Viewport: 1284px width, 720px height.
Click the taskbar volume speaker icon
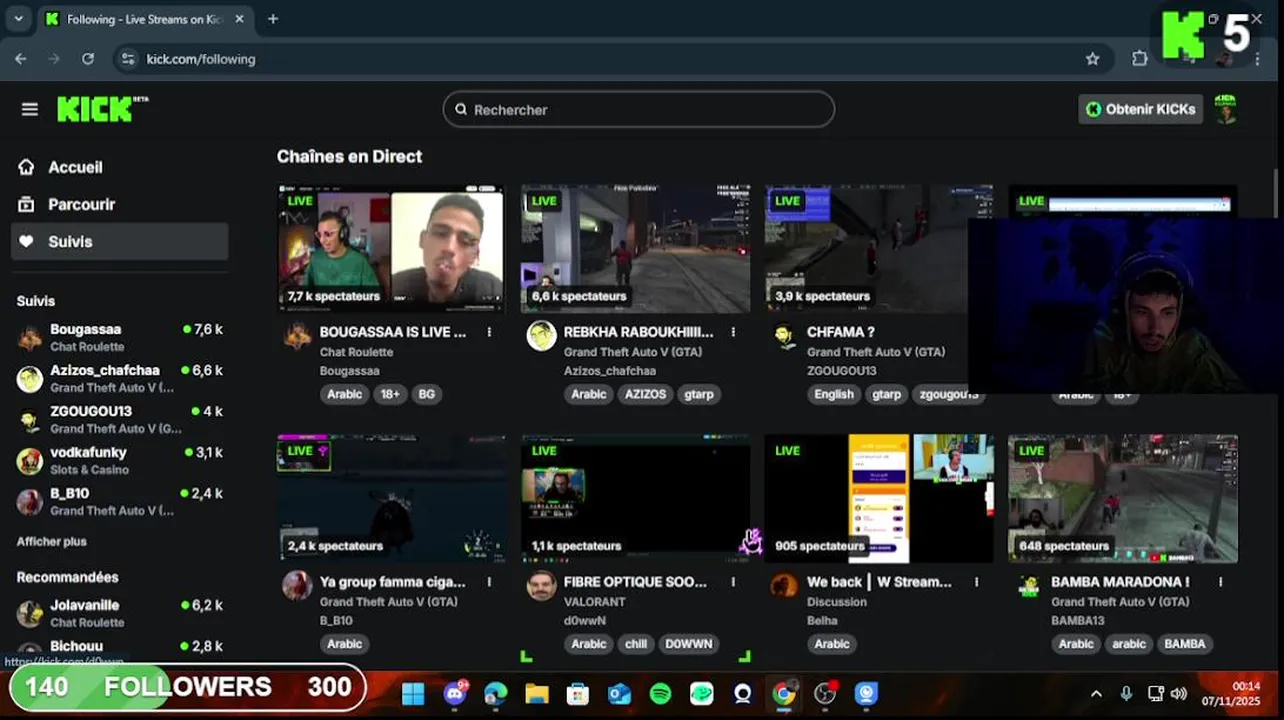click(1179, 693)
